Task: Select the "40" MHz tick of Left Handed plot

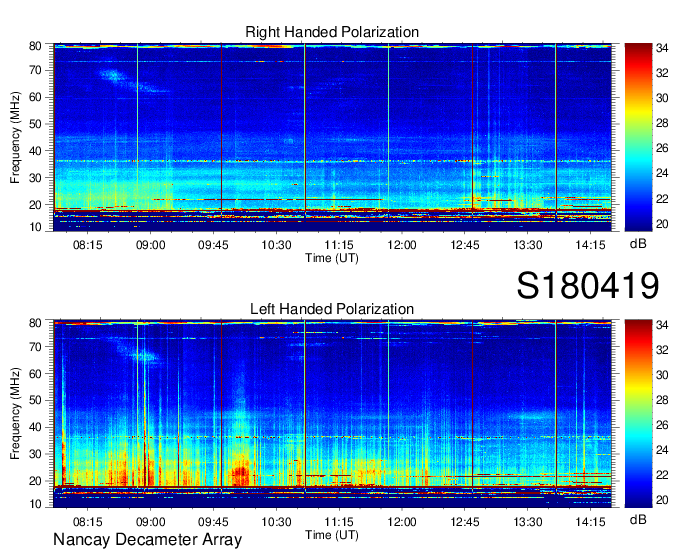Action: (x=36, y=427)
